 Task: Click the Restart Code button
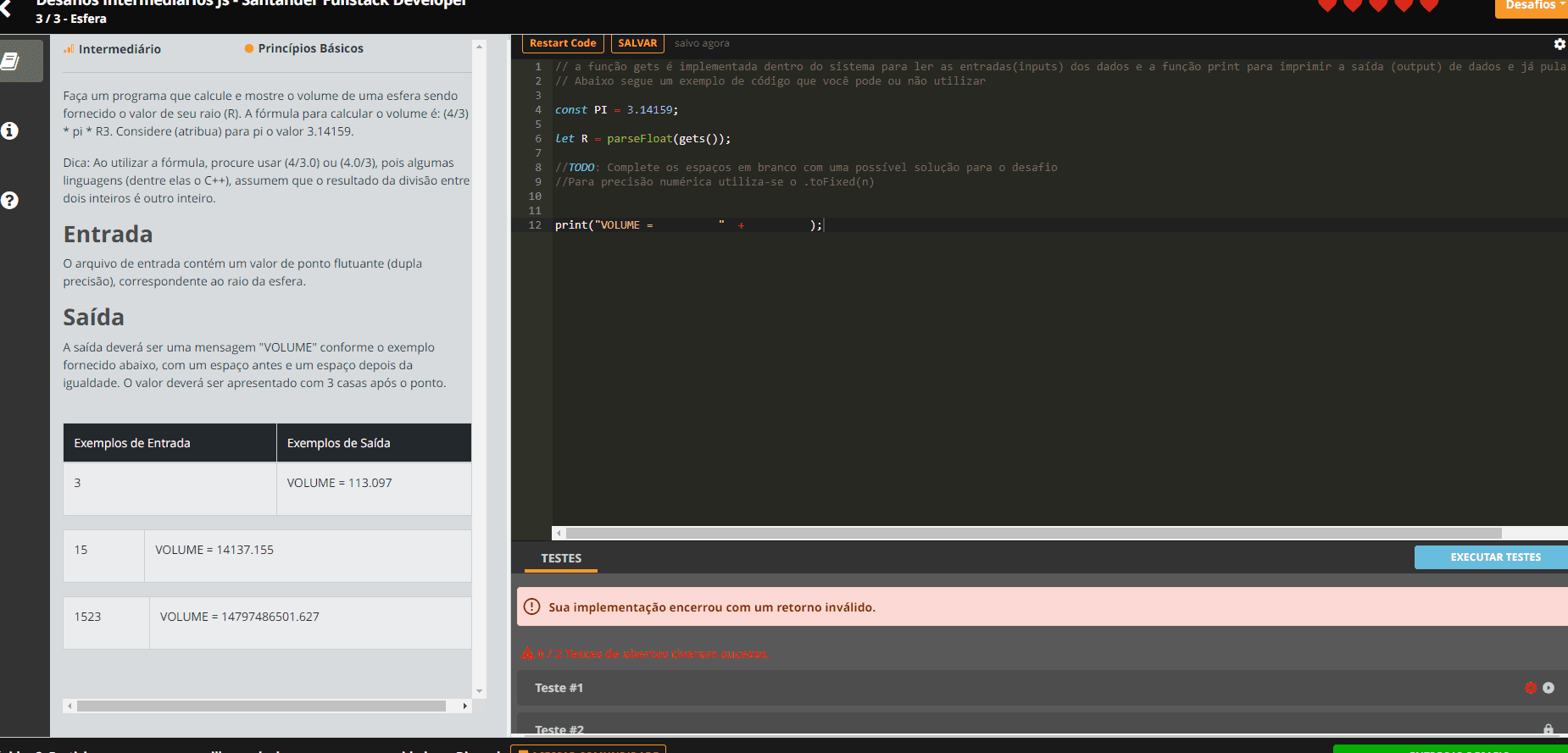pos(563,43)
